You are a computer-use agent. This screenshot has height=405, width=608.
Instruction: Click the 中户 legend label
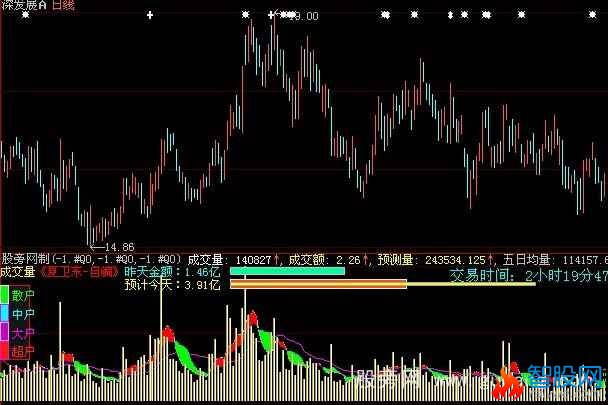23,314
